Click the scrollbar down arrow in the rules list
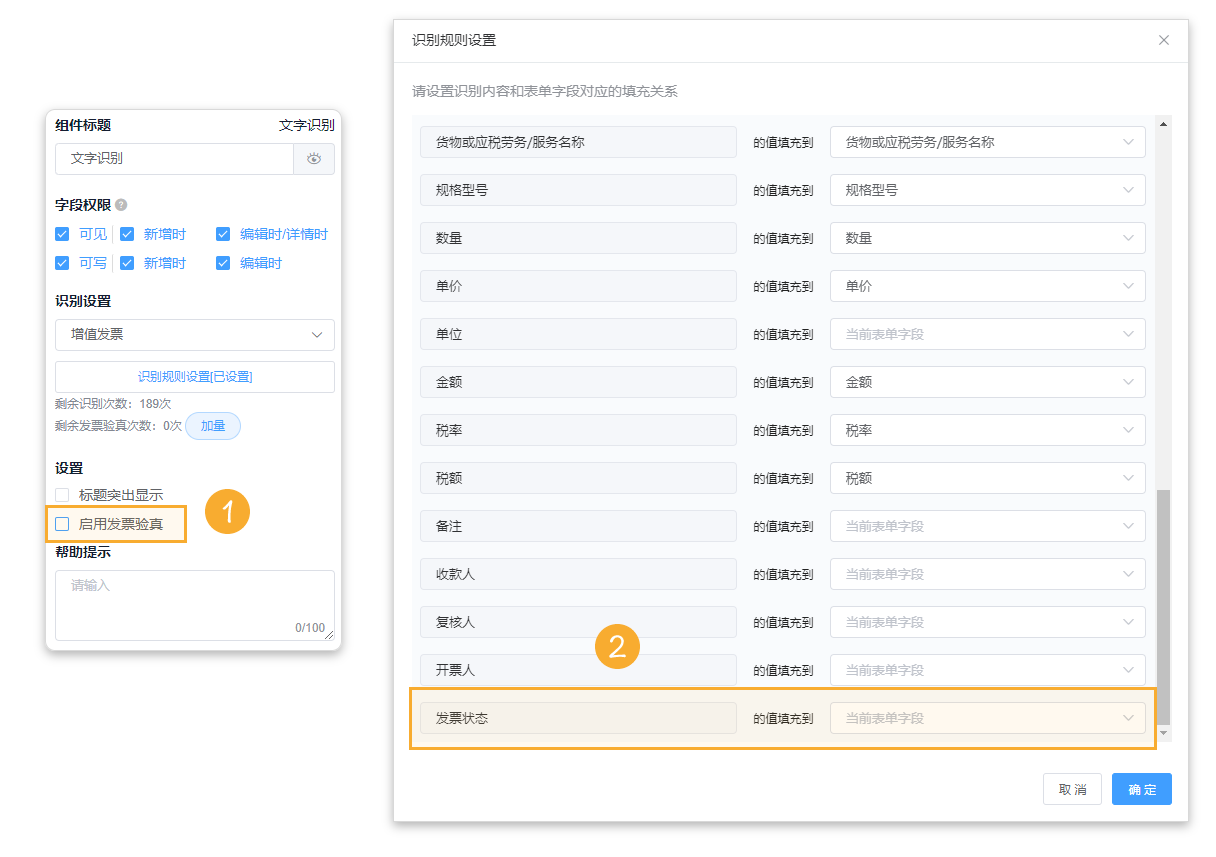 (1162, 733)
